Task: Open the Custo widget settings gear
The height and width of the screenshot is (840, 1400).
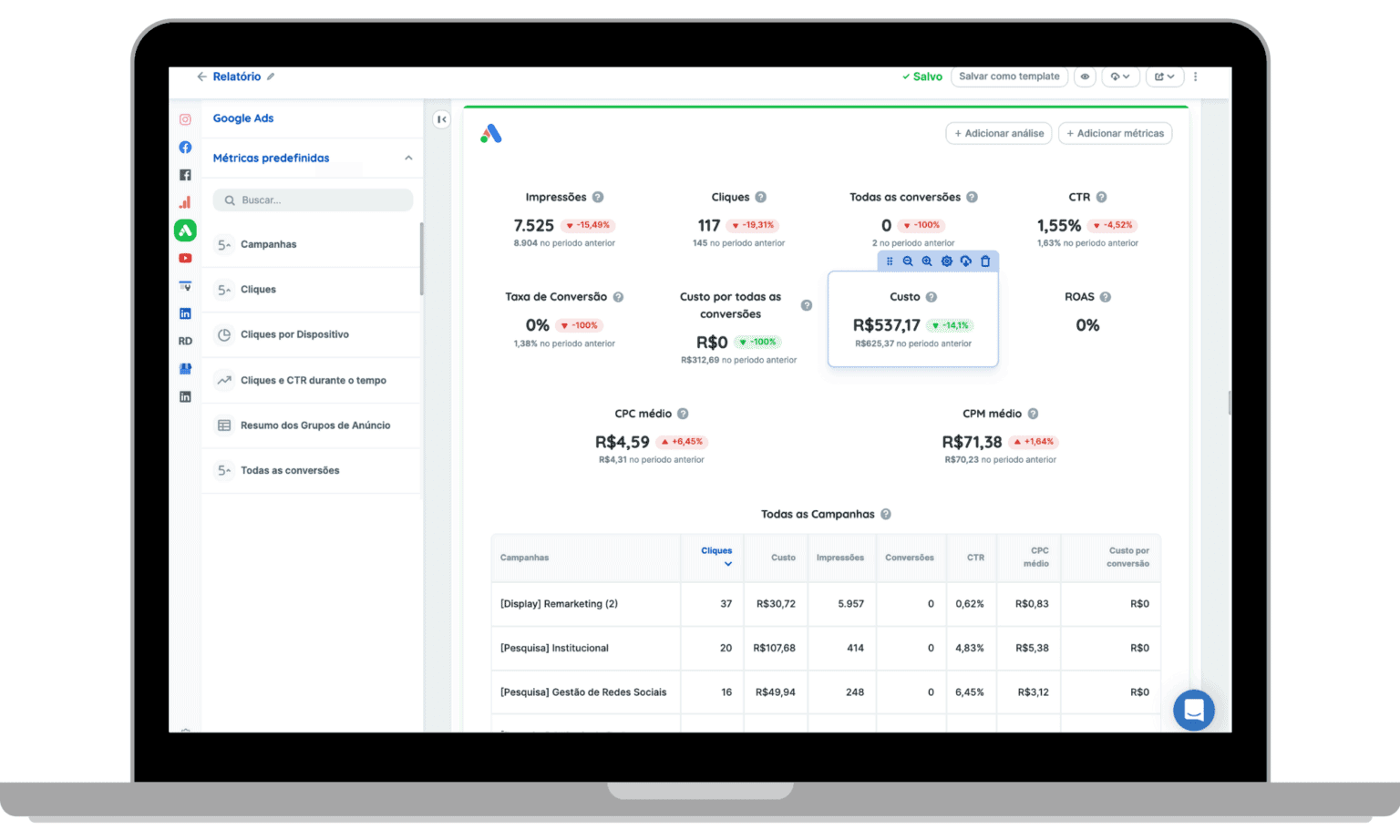Action: click(x=946, y=261)
